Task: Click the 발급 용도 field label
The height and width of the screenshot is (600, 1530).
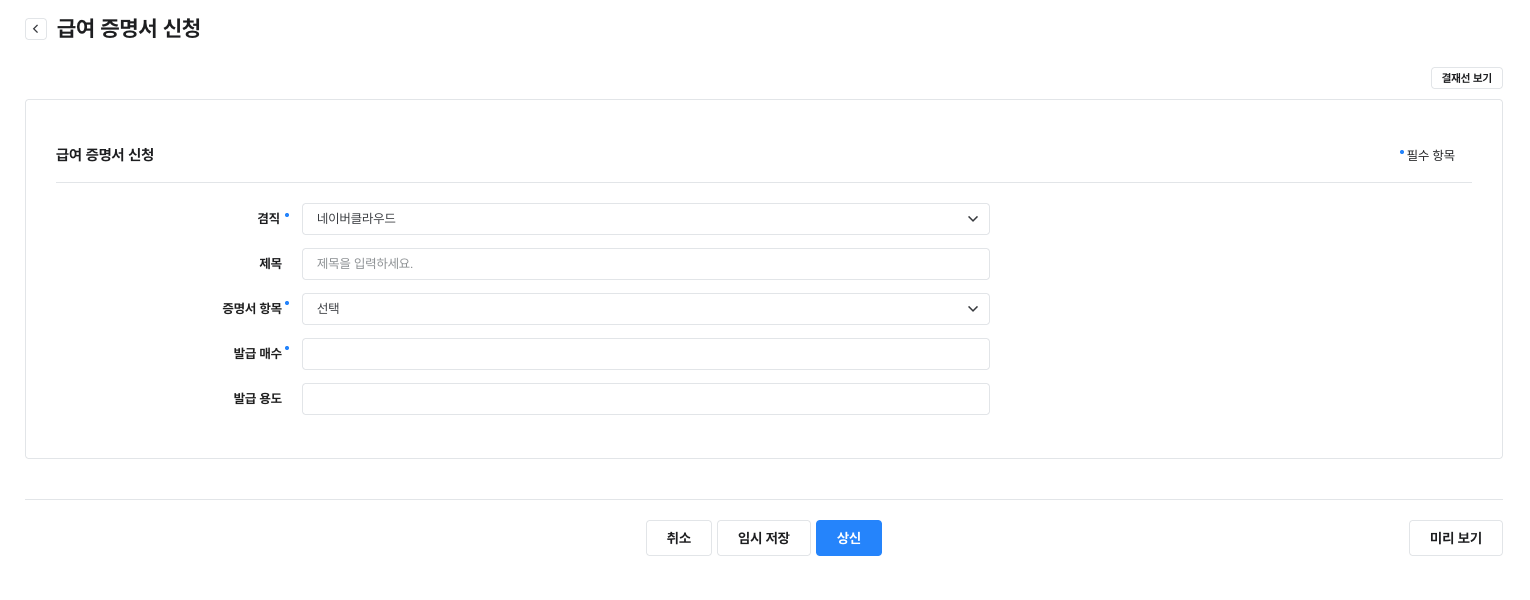Action: pyautogui.click(x=257, y=398)
